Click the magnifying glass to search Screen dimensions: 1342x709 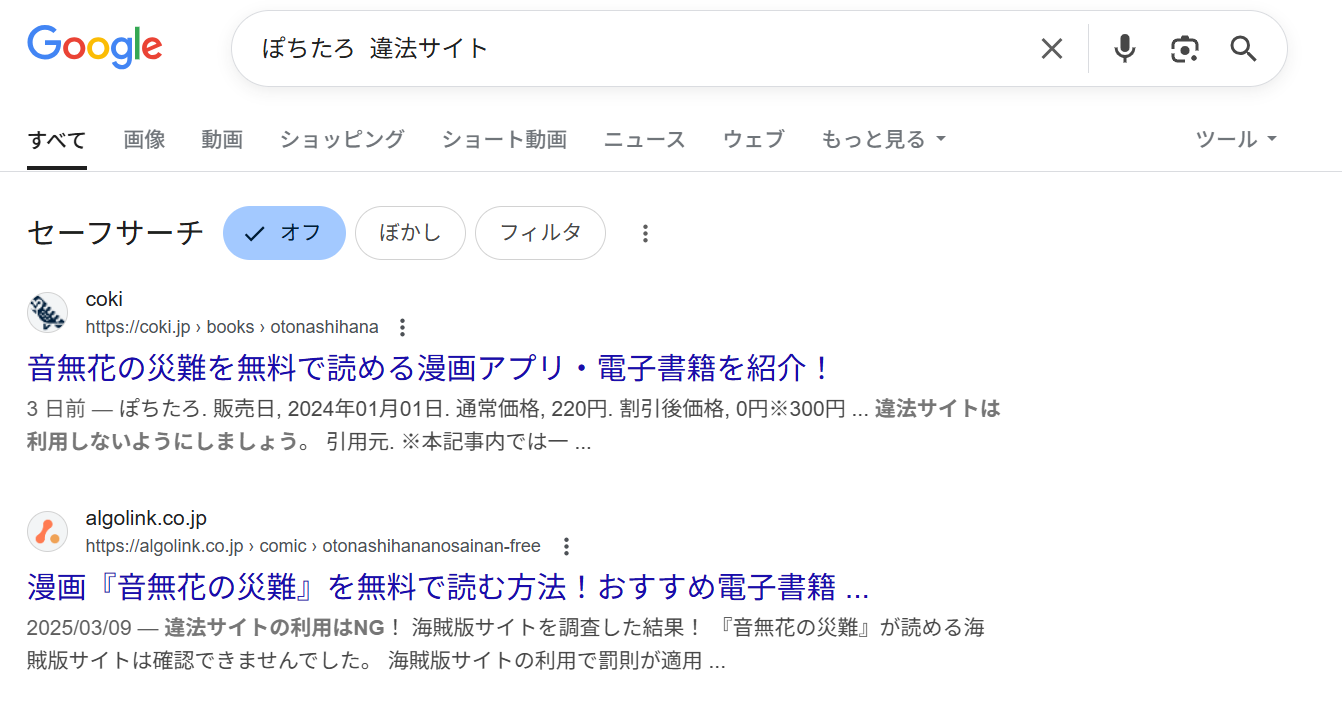coord(1243,48)
